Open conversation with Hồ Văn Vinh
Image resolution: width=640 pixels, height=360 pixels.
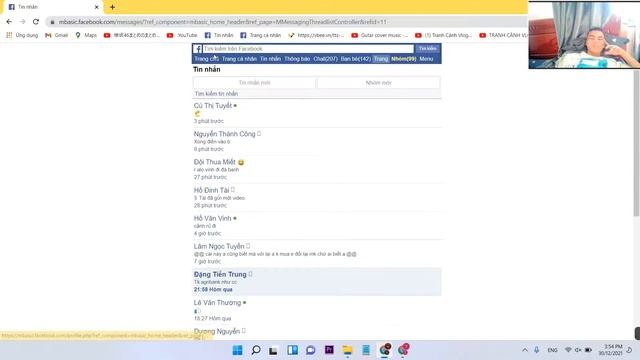pyautogui.click(x=212, y=218)
